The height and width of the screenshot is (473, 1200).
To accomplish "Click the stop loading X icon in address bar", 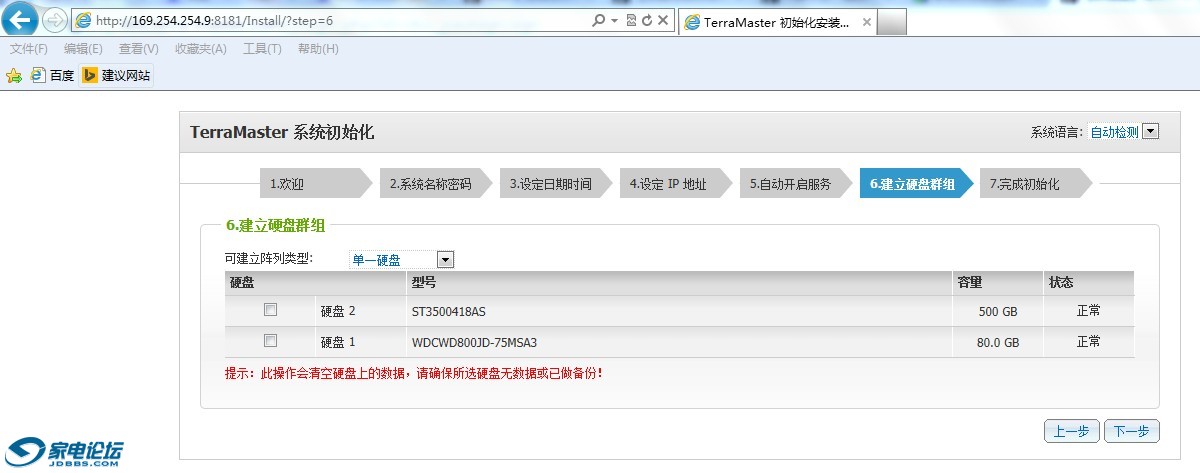I will coord(662,20).
